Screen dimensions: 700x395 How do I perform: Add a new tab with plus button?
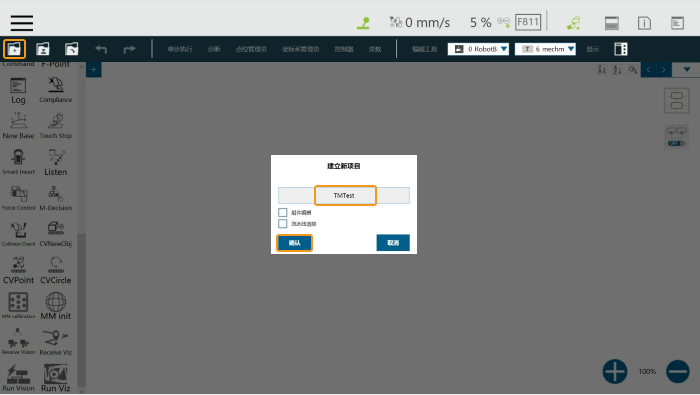pyautogui.click(x=94, y=70)
